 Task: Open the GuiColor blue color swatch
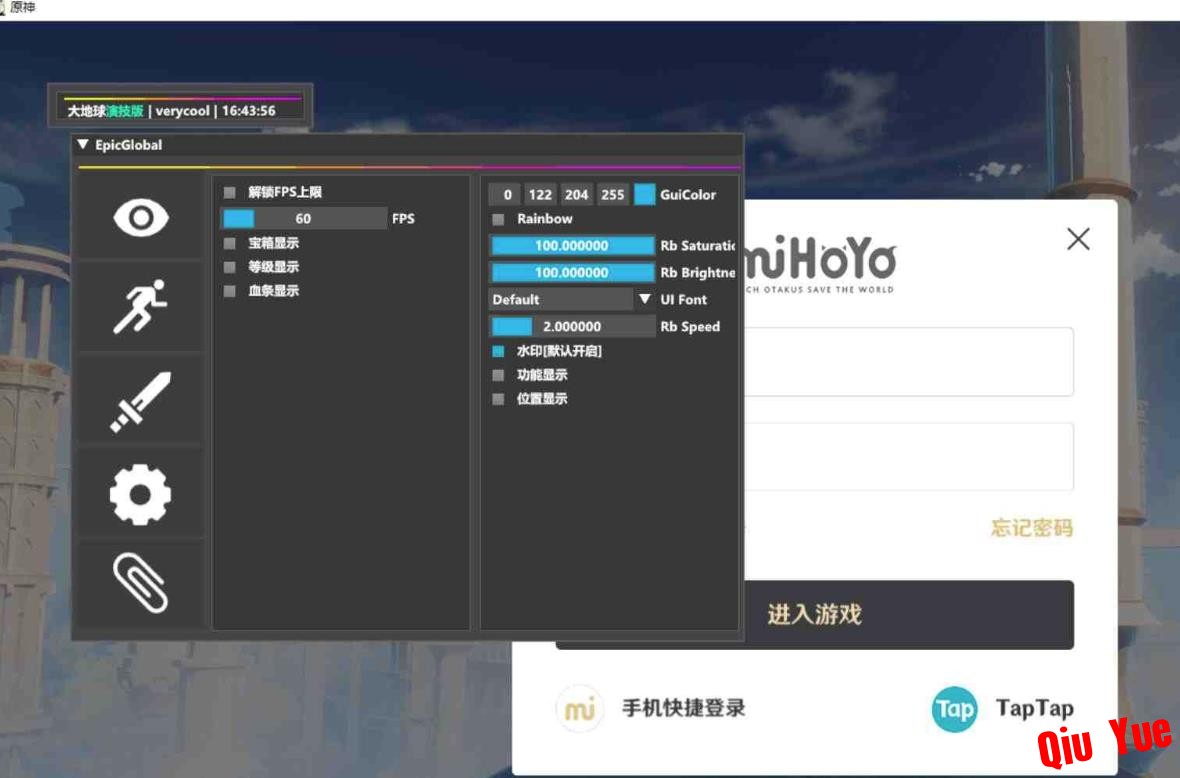[645, 194]
